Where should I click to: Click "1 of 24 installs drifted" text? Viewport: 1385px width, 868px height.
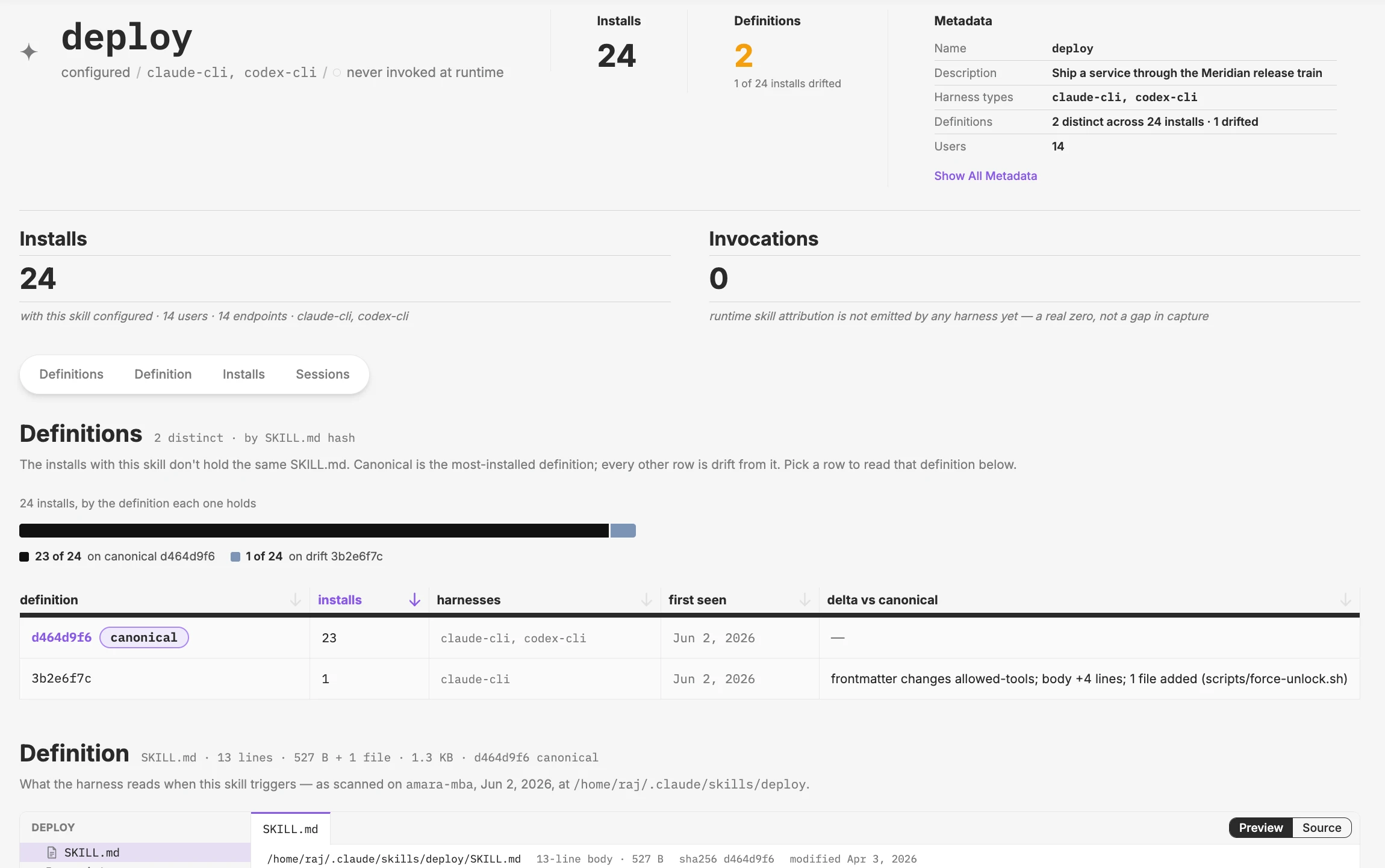click(787, 84)
